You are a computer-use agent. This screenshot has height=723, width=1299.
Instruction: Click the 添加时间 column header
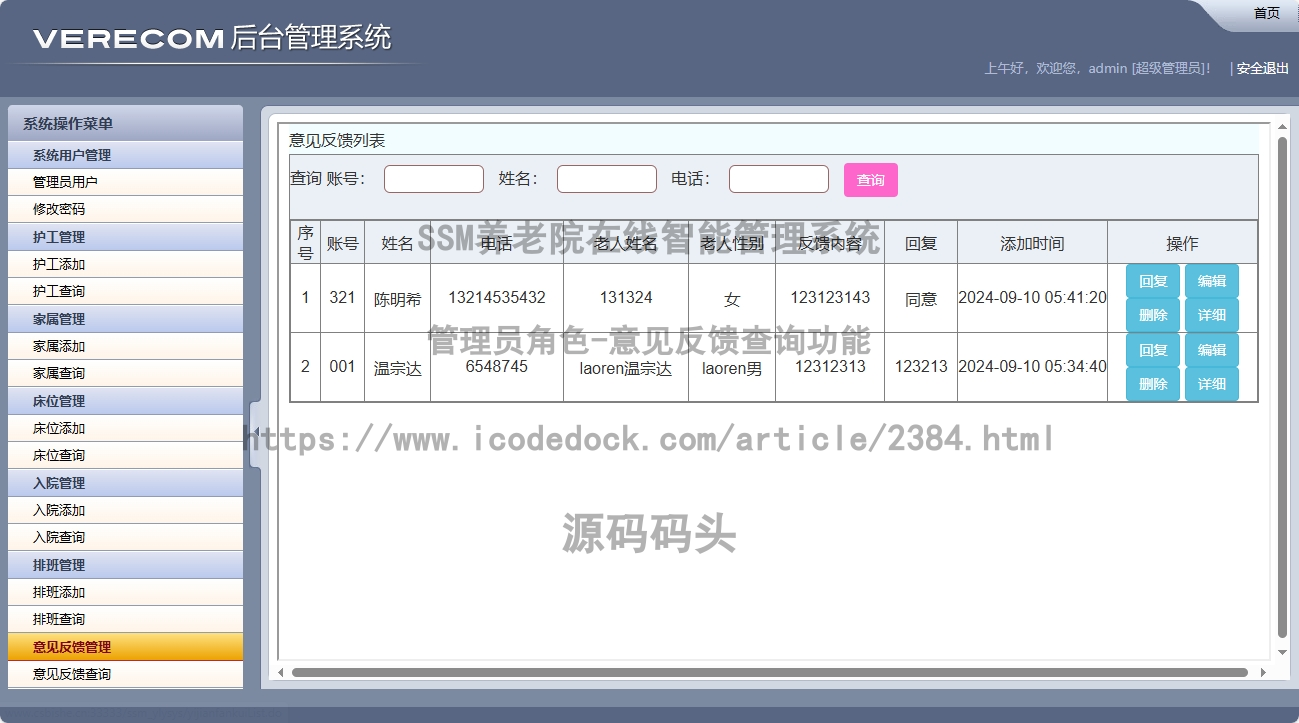coord(1032,243)
